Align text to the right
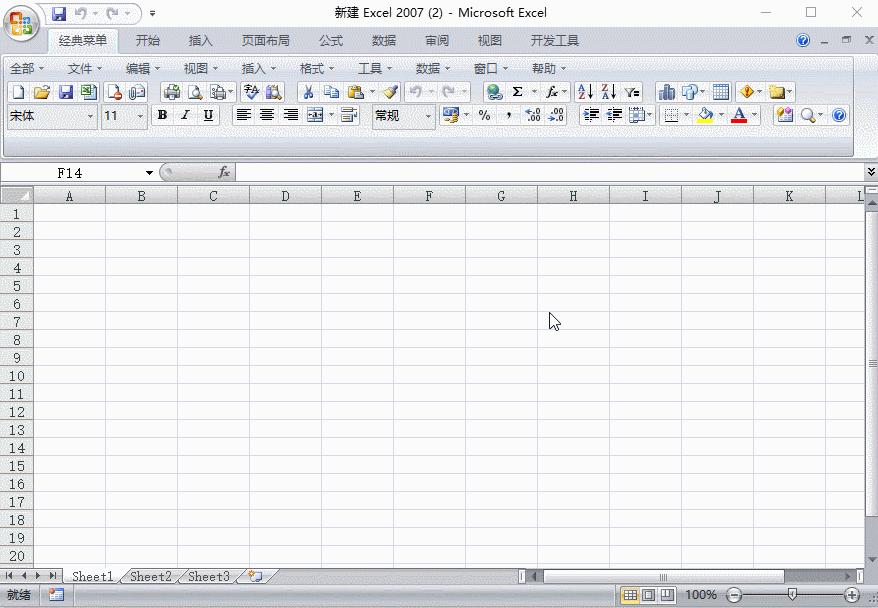This screenshot has height=608, width=878. point(290,115)
